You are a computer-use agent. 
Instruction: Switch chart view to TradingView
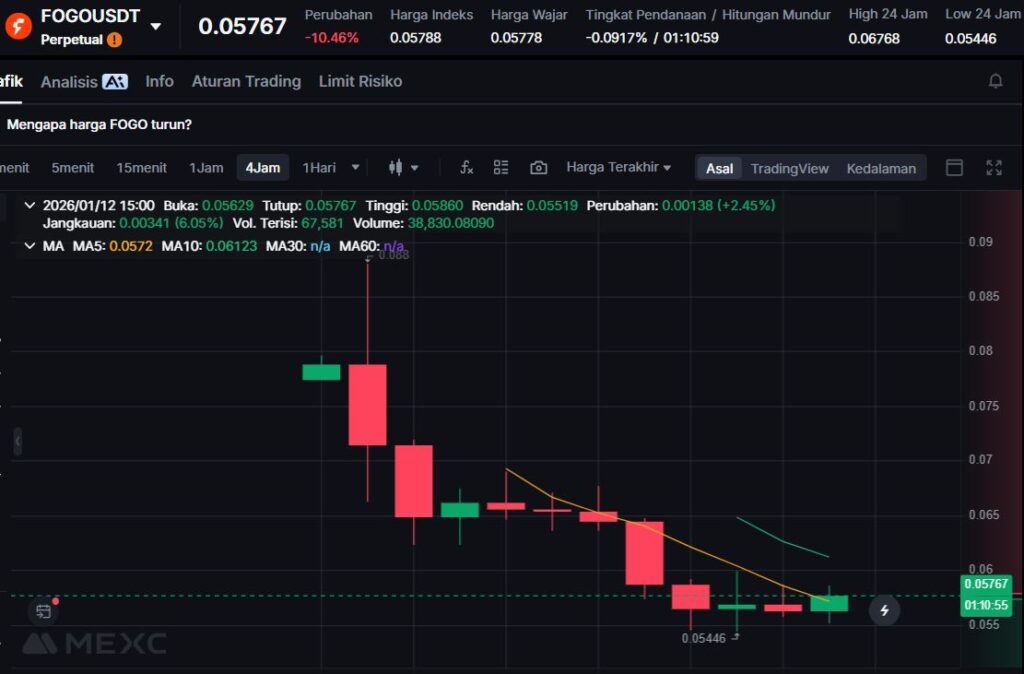point(789,168)
